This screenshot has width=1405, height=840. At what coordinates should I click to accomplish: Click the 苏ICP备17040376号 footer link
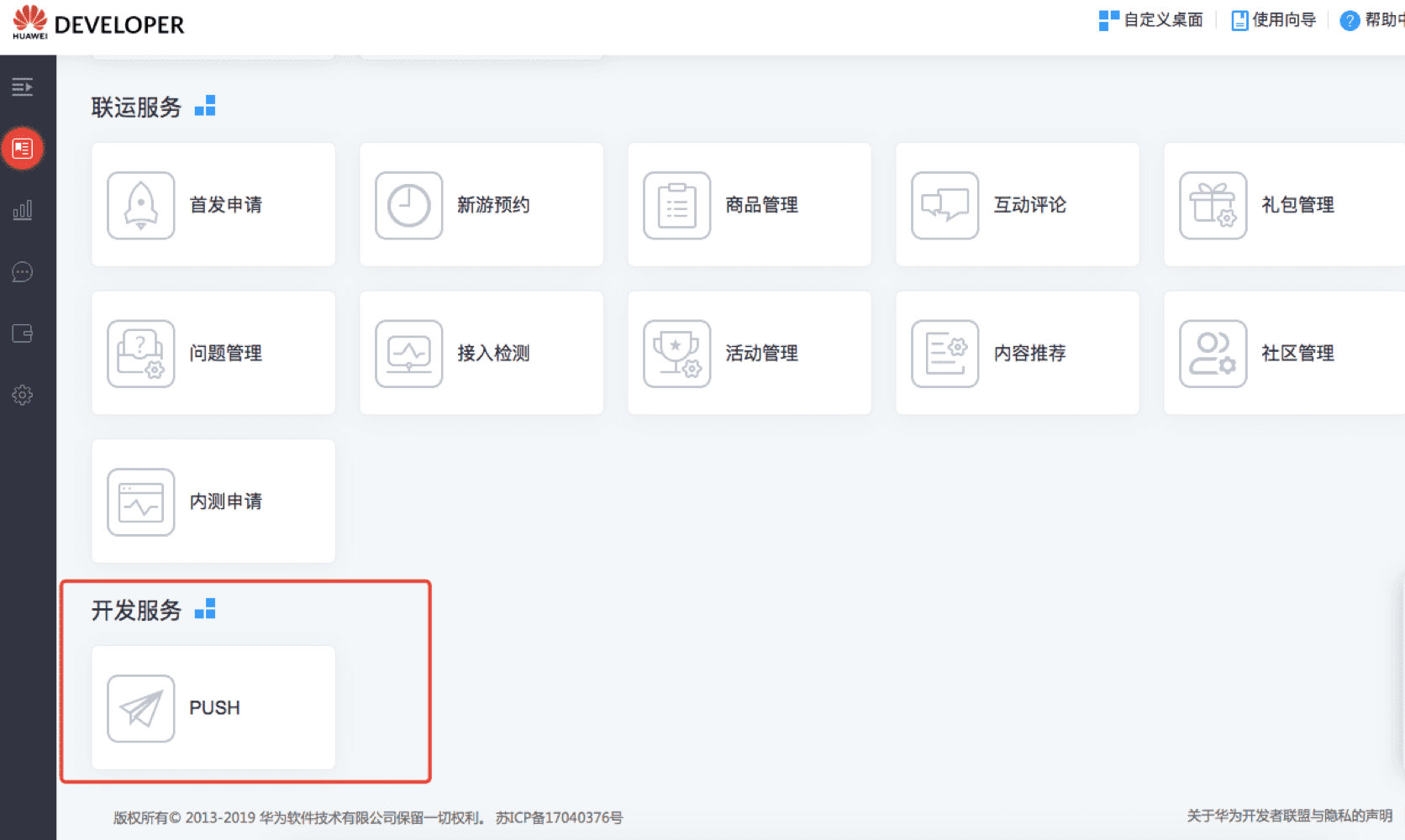560,817
